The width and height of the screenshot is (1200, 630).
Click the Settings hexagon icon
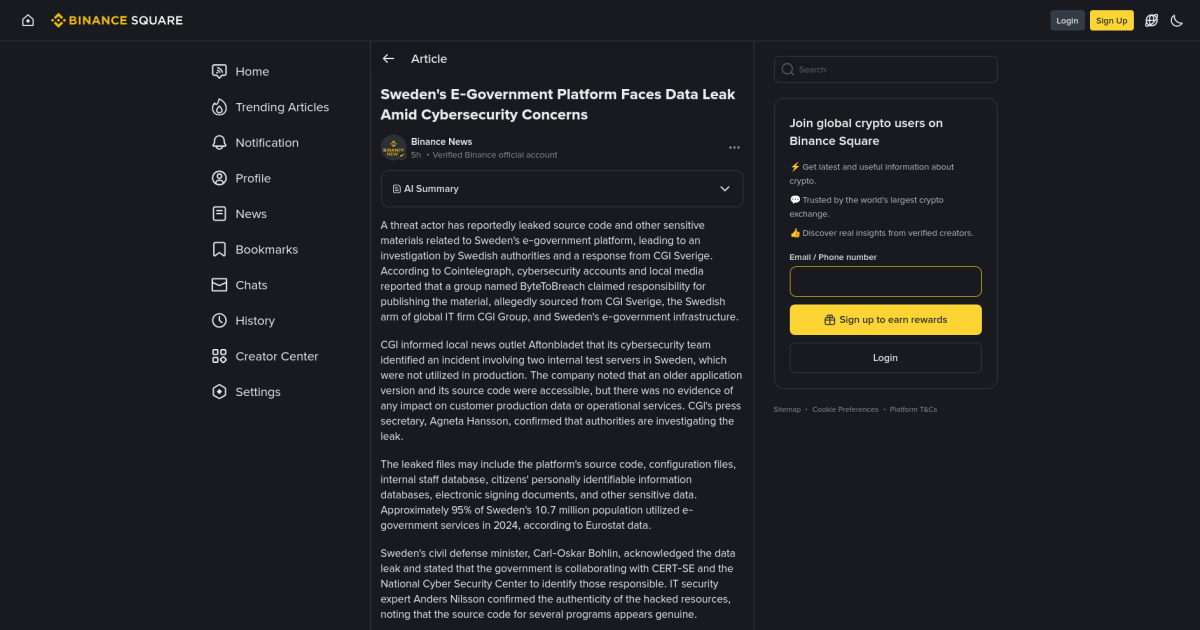pos(219,391)
